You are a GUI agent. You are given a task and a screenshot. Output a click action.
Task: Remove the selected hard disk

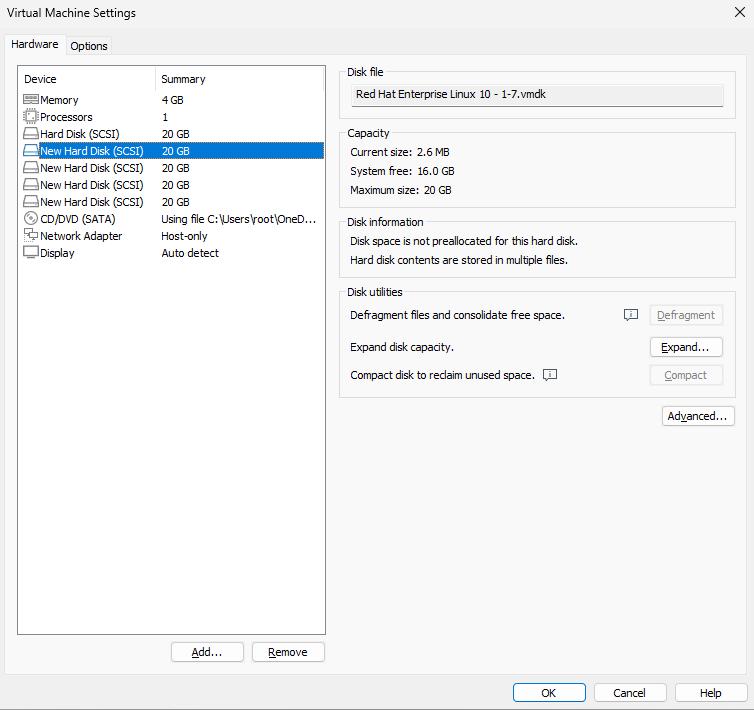click(288, 652)
